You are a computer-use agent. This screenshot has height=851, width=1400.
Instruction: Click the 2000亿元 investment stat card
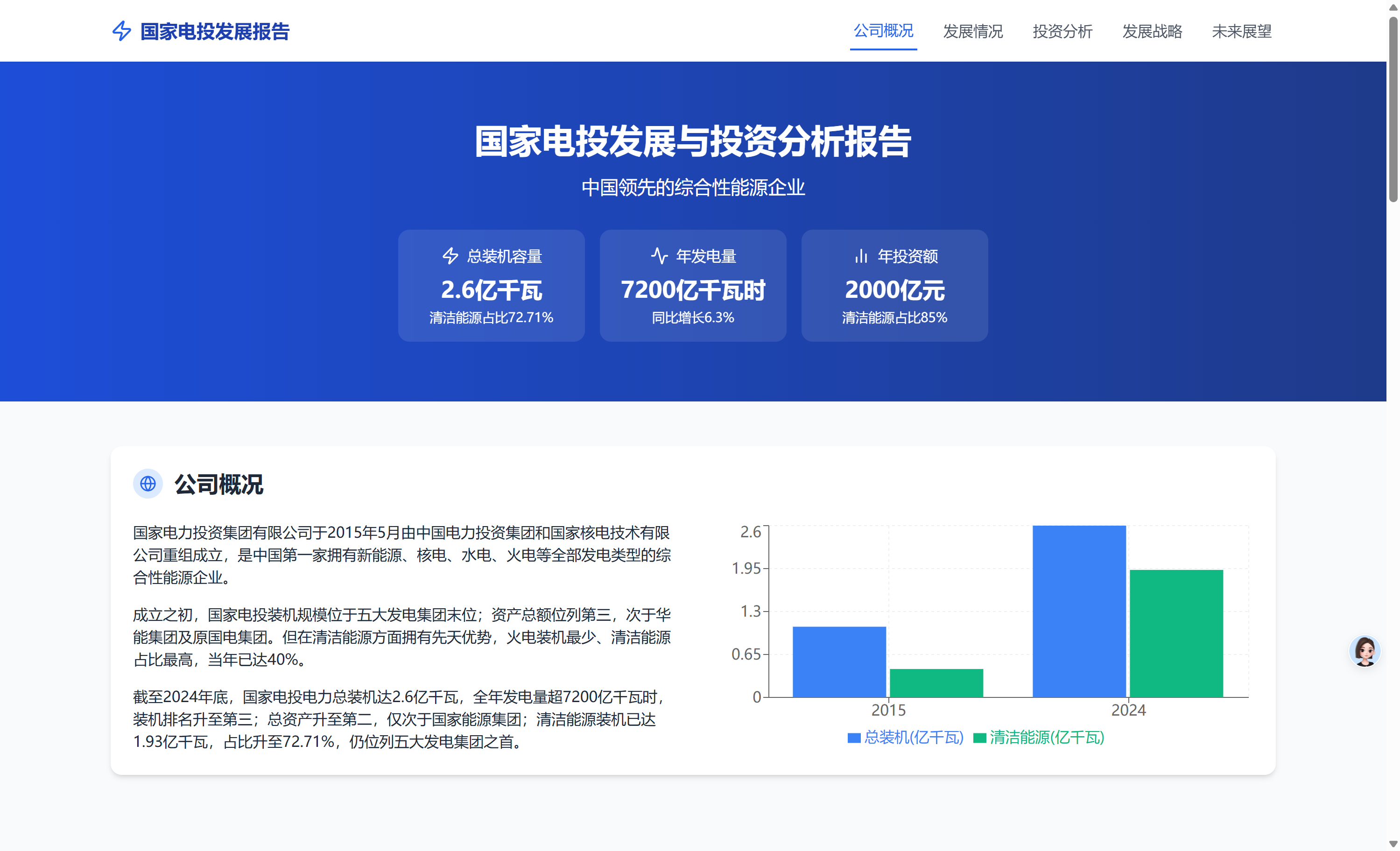pos(894,285)
